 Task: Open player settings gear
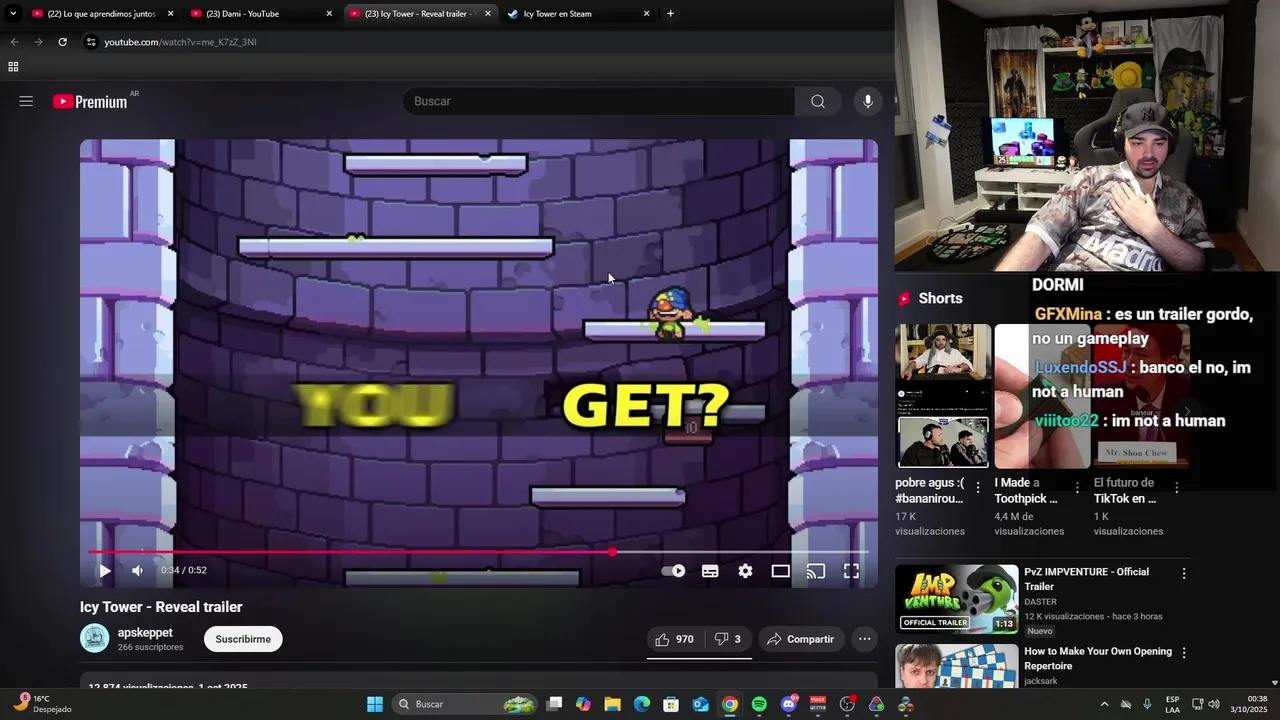pos(745,571)
